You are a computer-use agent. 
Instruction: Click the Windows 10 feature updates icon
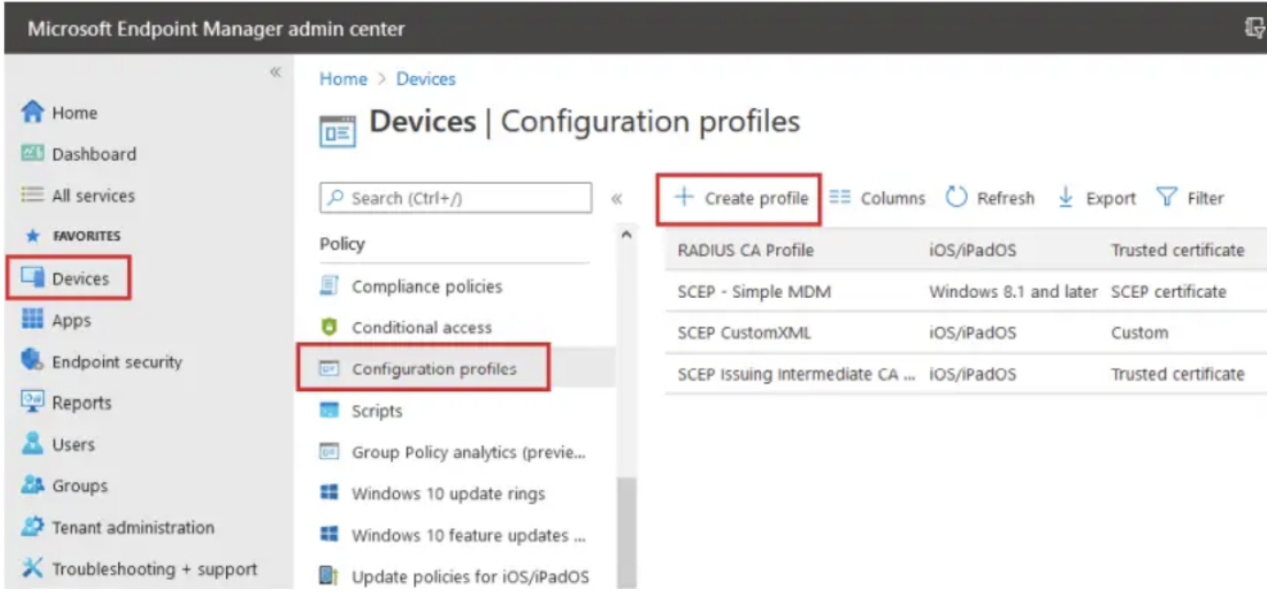(329, 535)
